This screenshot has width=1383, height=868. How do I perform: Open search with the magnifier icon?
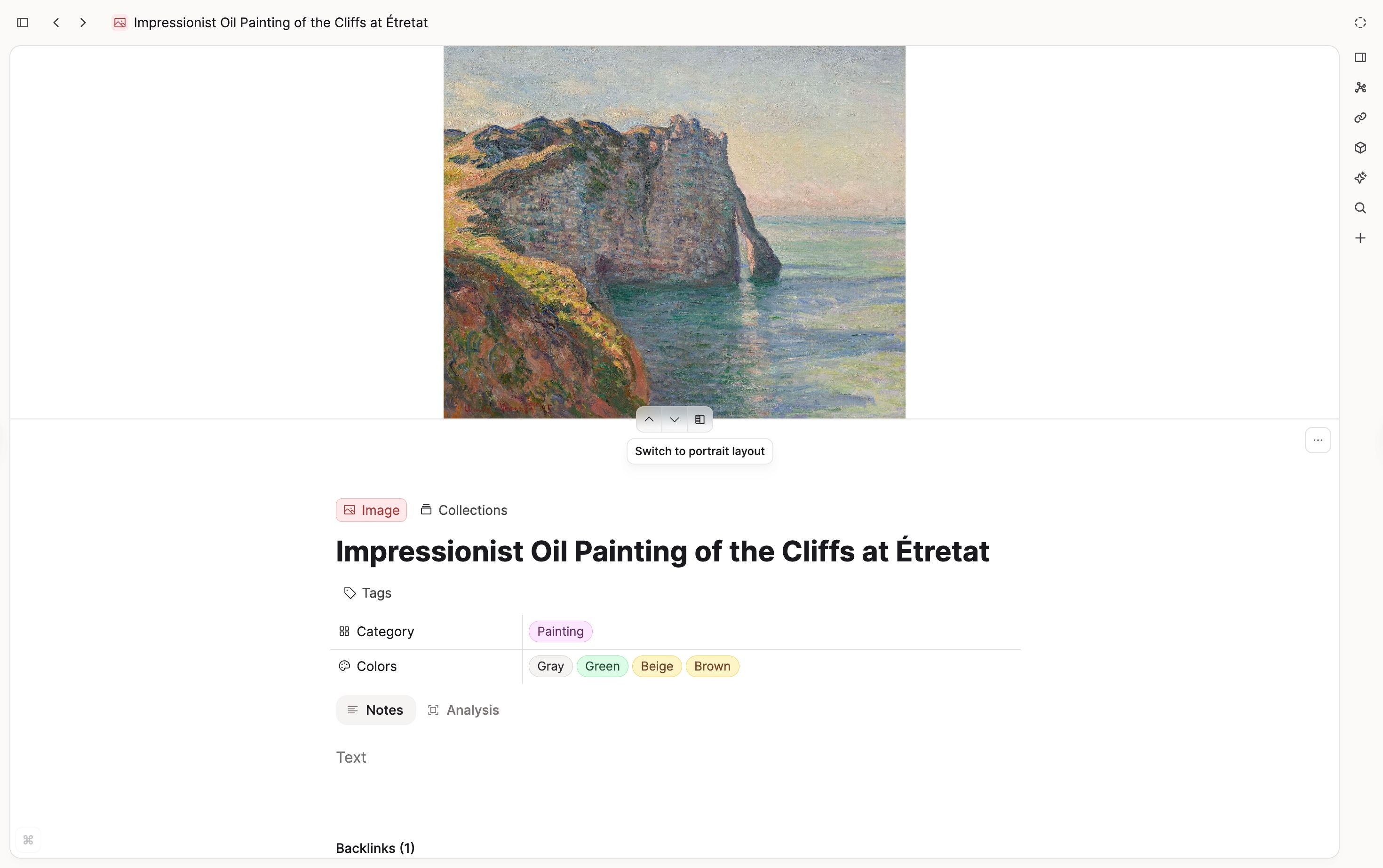pyautogui.click(x=1360, y=208)
